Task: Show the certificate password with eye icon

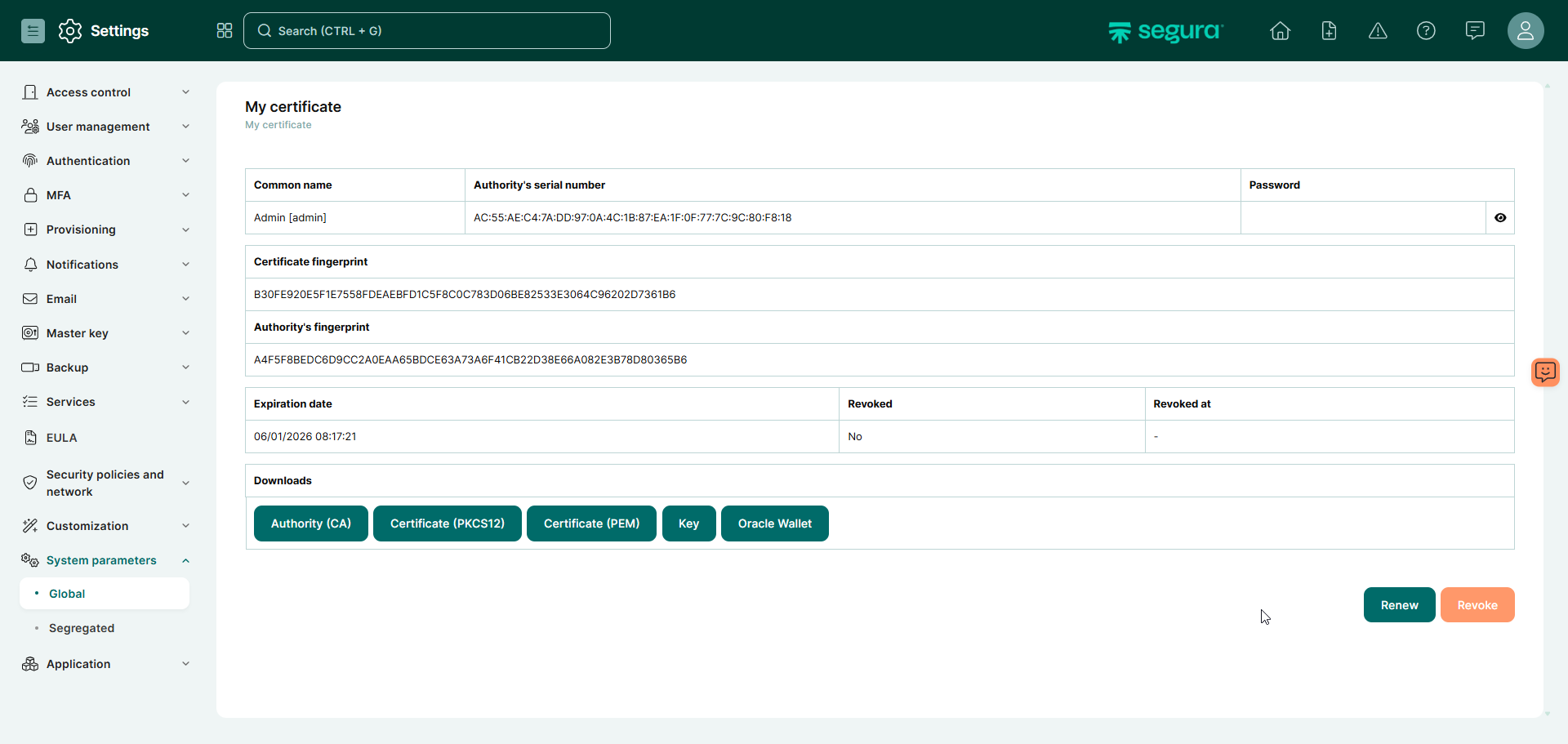Action: [x=1500, y=218]
